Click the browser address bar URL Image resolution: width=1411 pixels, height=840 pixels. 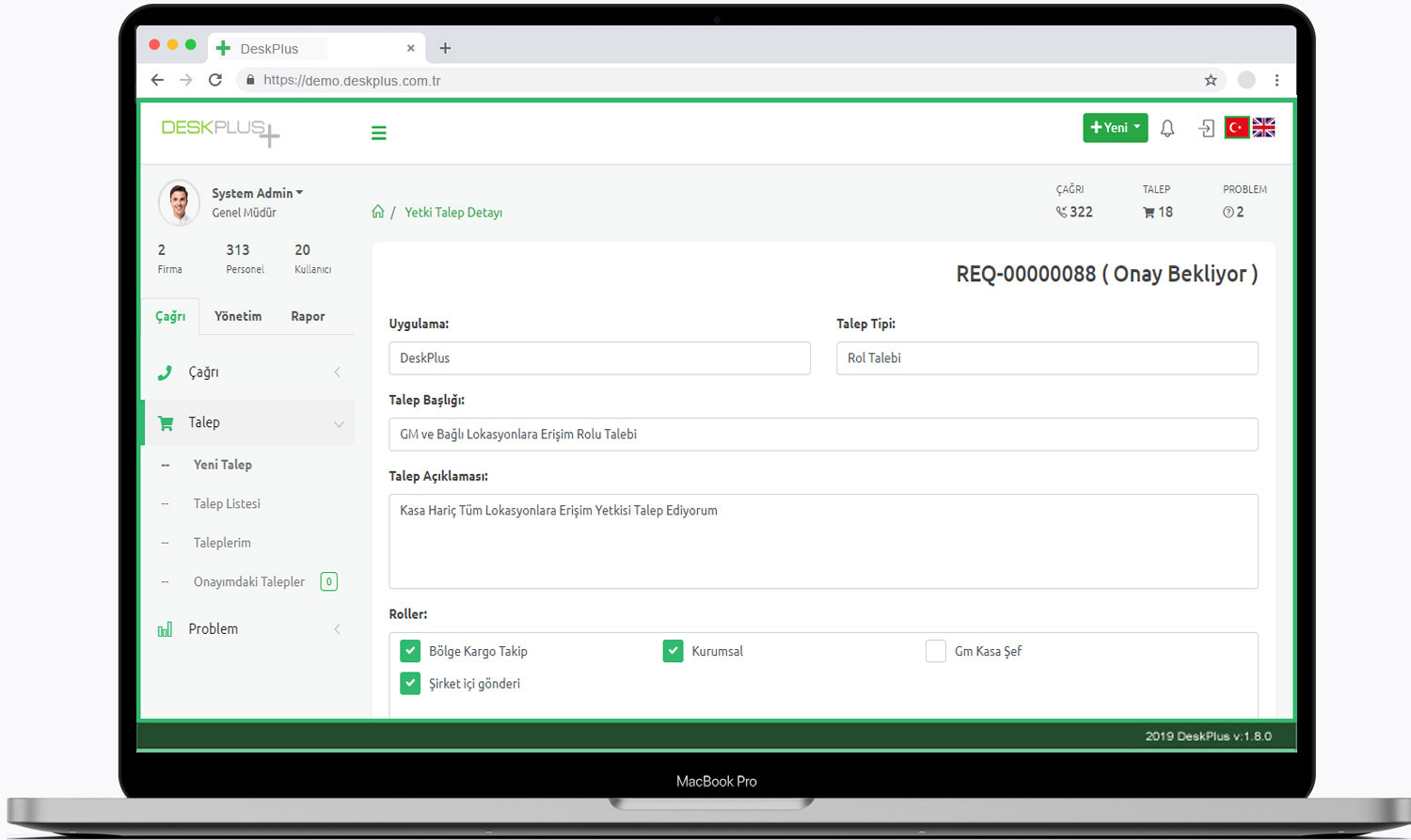[x=352, y=81]
